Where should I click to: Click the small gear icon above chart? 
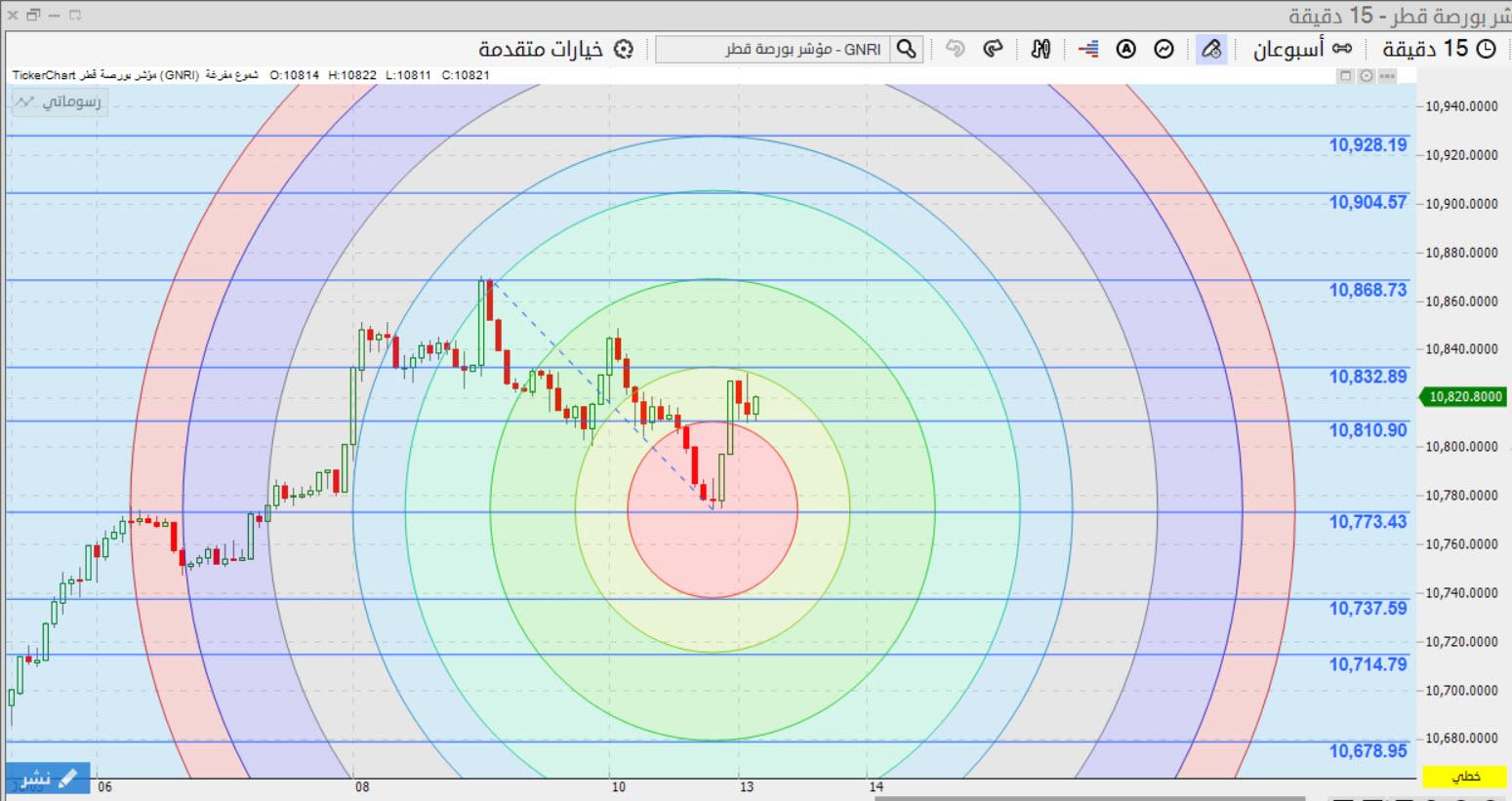[x=1367, y=75]
